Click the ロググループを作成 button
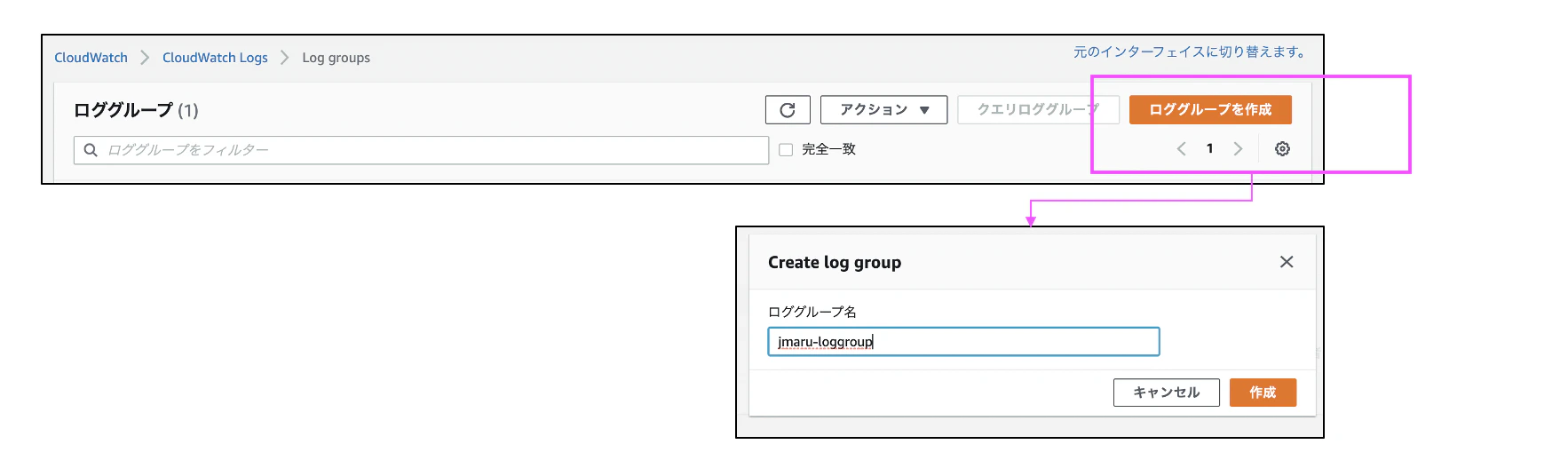1568x476 pixels. point(1210,110)
